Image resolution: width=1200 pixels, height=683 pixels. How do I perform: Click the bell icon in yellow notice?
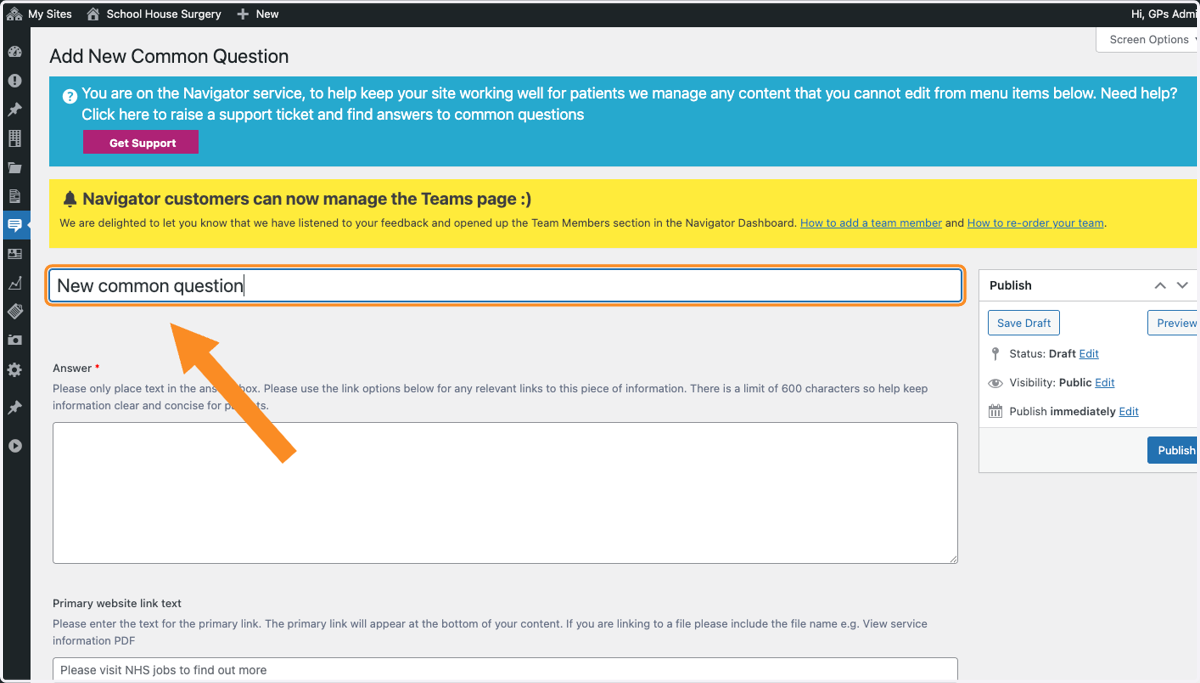pos(70,199)
